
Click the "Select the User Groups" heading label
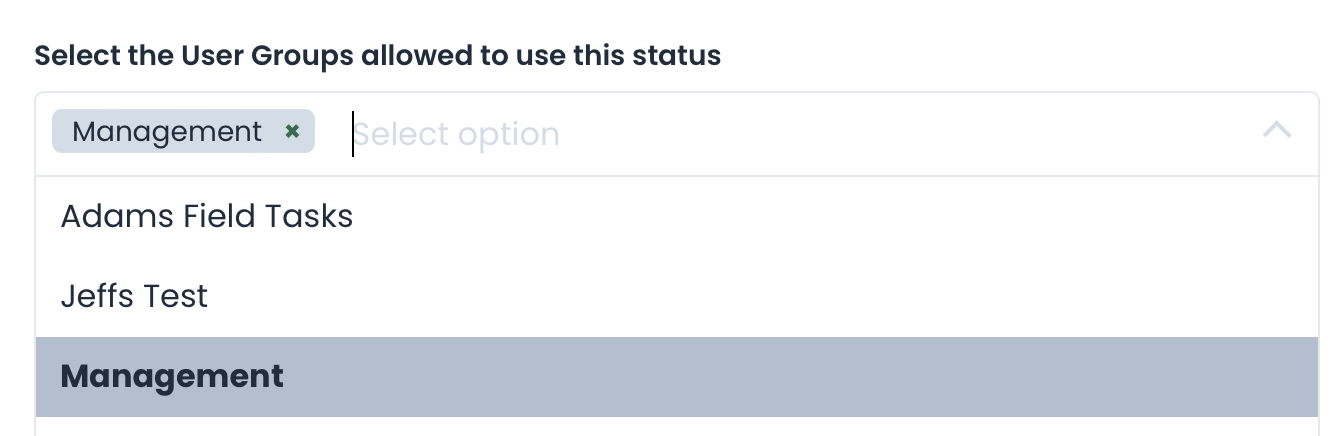[x=377, y=55]
